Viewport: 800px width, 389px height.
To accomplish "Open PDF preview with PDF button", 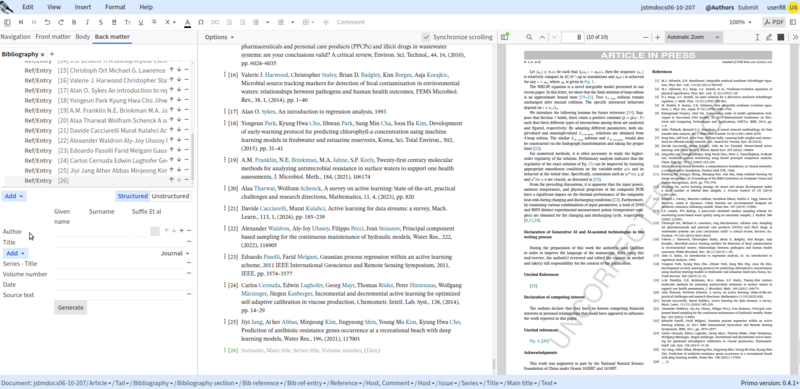I will coord(773,22).
